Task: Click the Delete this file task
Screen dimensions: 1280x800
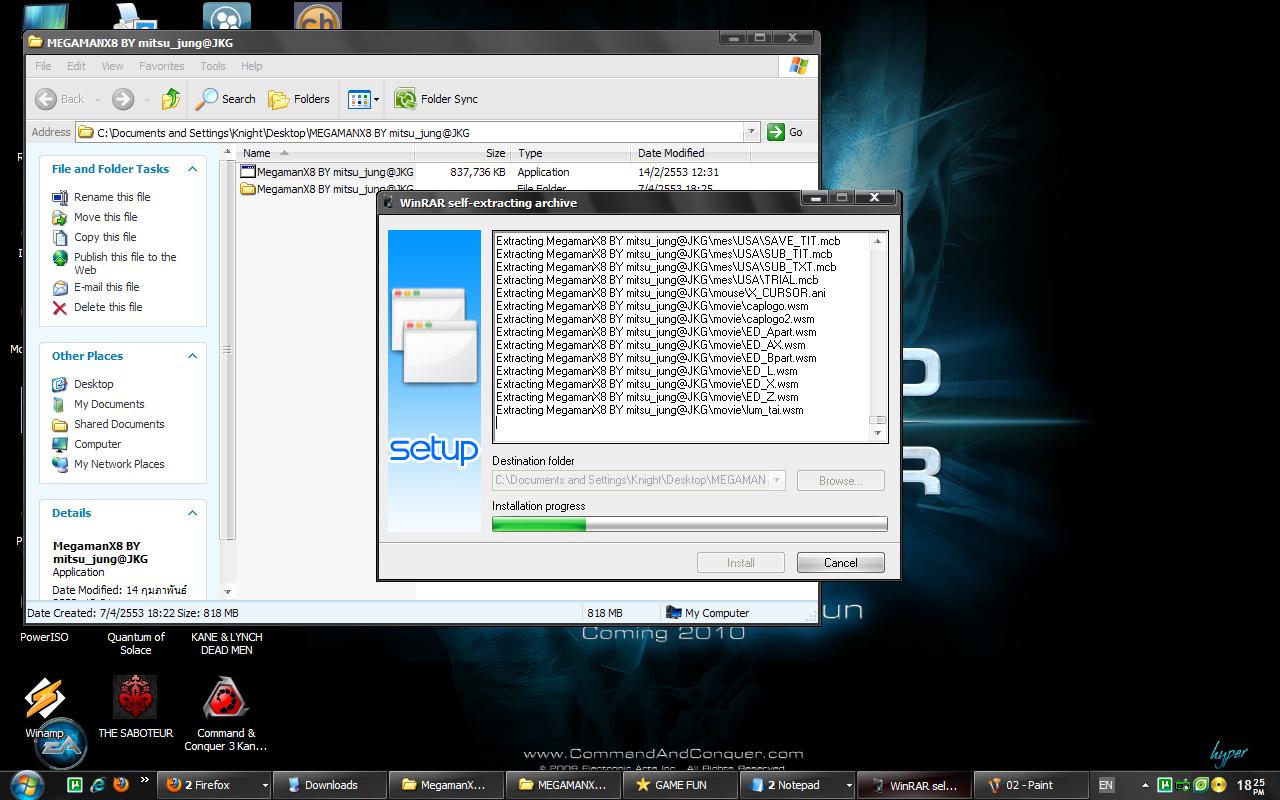Action: [x=108, y=307]
